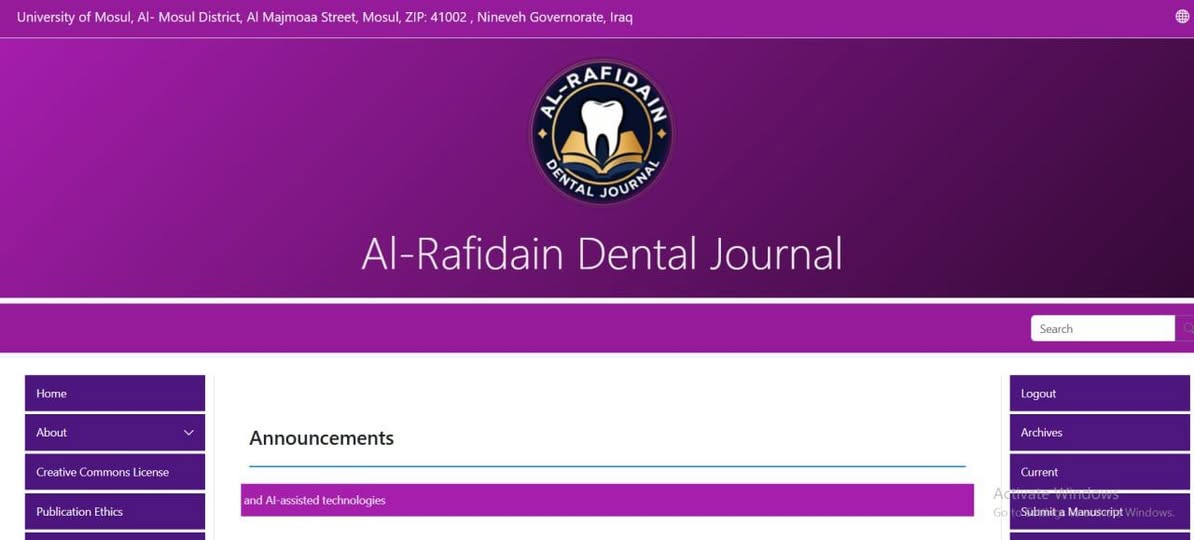Expand the About menu chevron

(x=188, y=433)
